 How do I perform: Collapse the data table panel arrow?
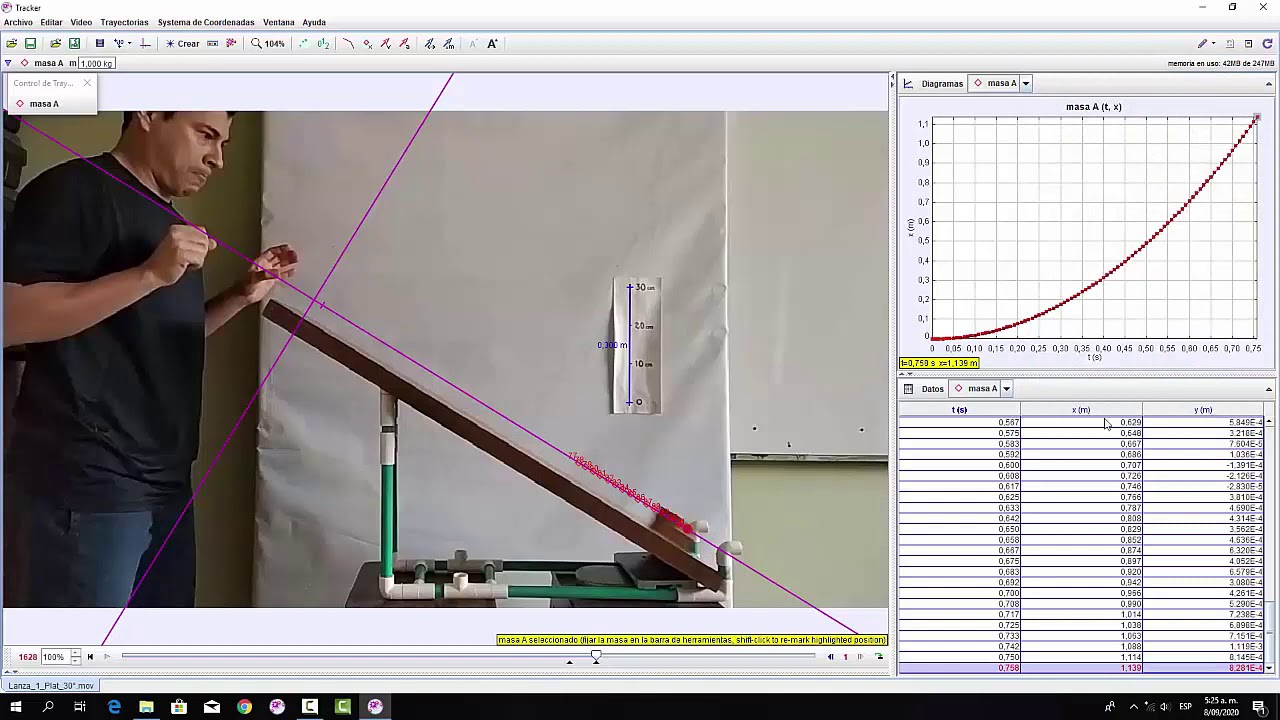(1269, 389)
